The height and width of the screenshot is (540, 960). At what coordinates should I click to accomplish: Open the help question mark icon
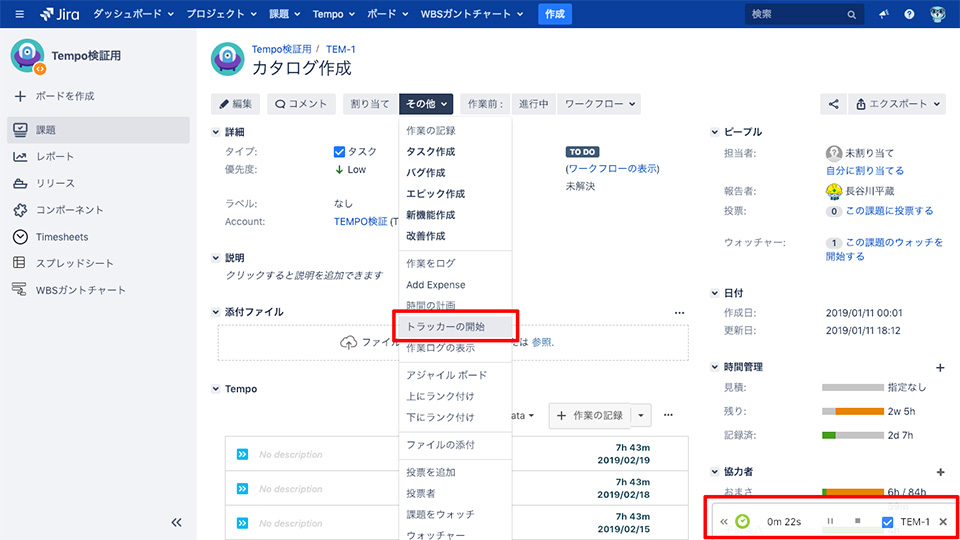[909, 14]
